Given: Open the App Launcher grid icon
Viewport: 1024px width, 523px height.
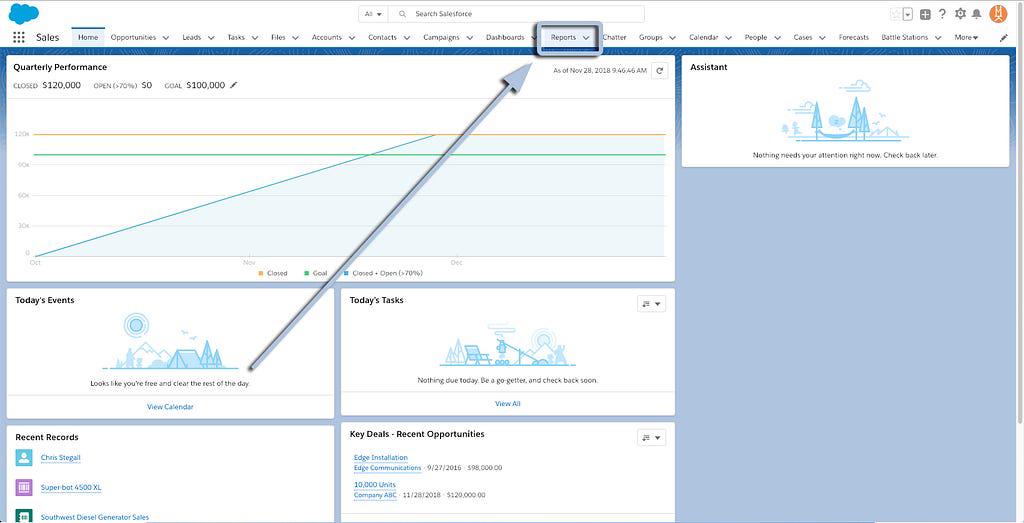Looking at the screenshot, I should tap(19, 37).
